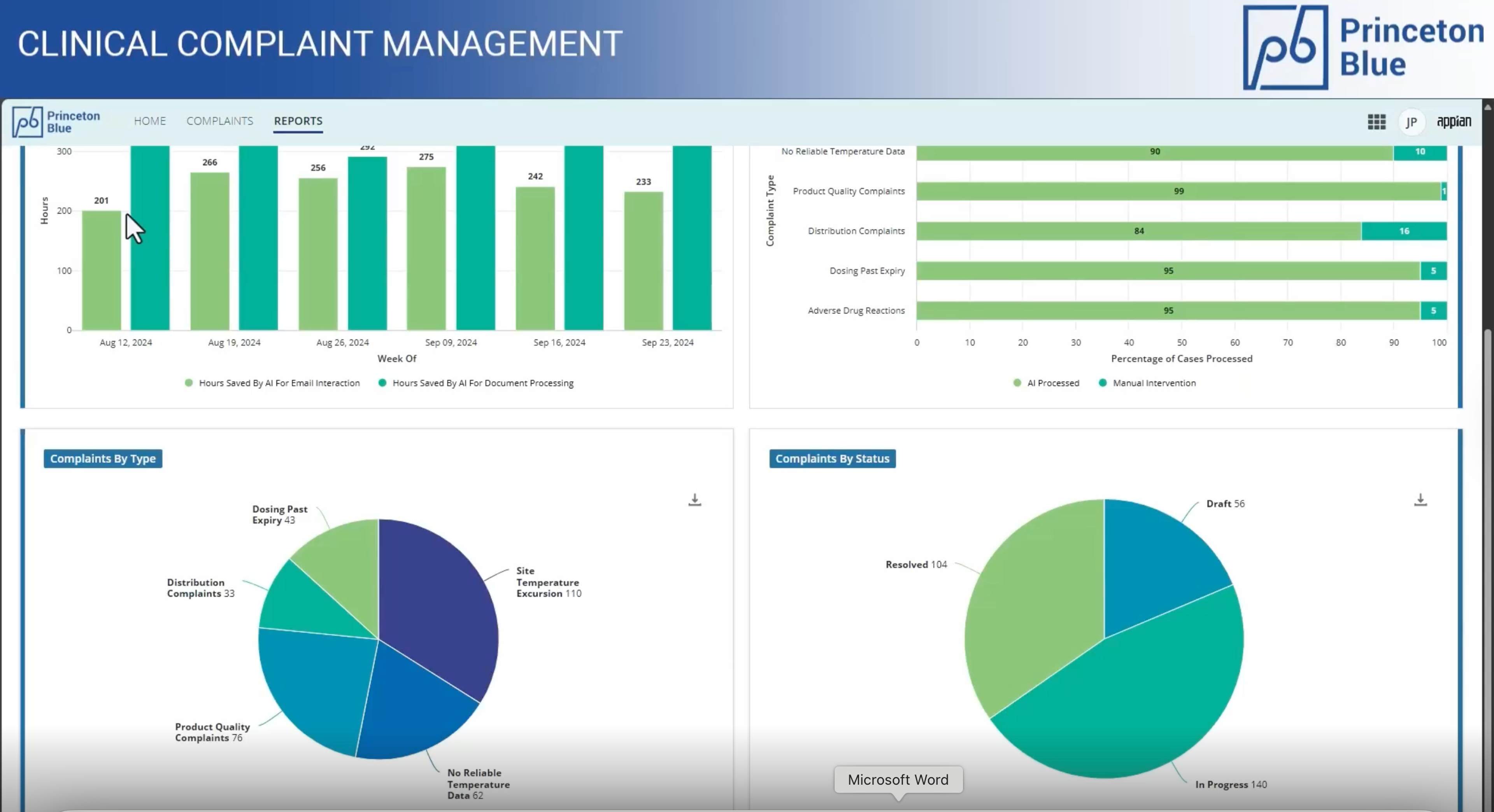Click Dosing Past Expiry AI processed bar 95

1168,271
